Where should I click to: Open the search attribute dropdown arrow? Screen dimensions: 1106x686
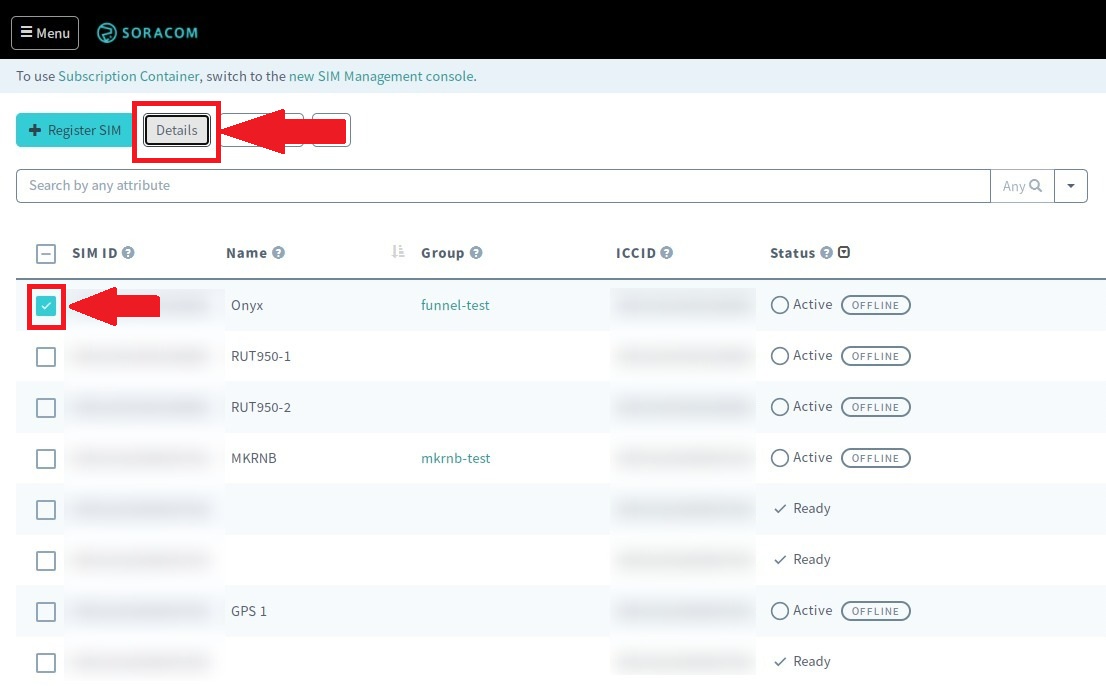coord(1071,186)
